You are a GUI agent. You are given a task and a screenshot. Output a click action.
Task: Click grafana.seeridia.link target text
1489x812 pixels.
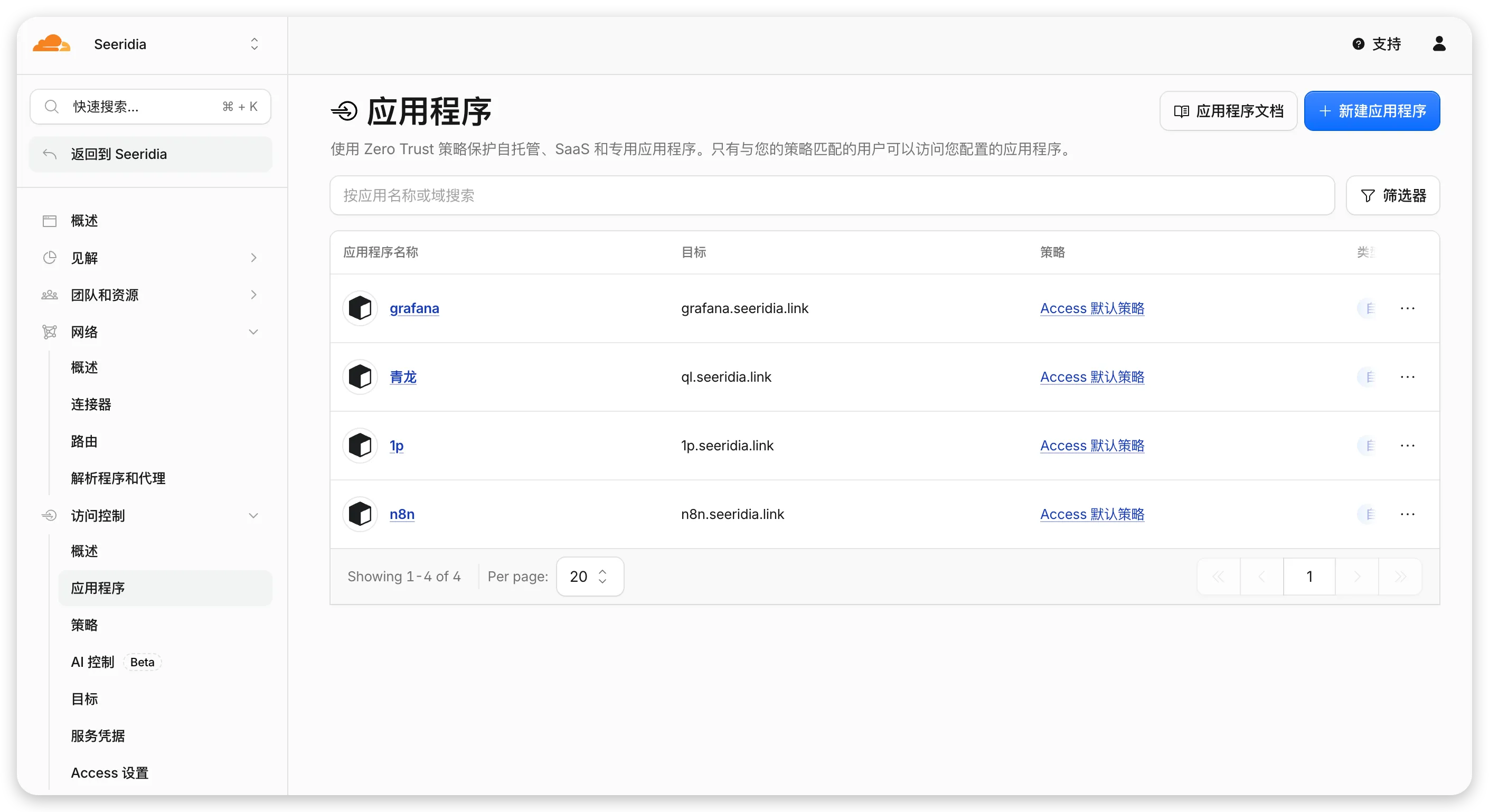[744, 309]
